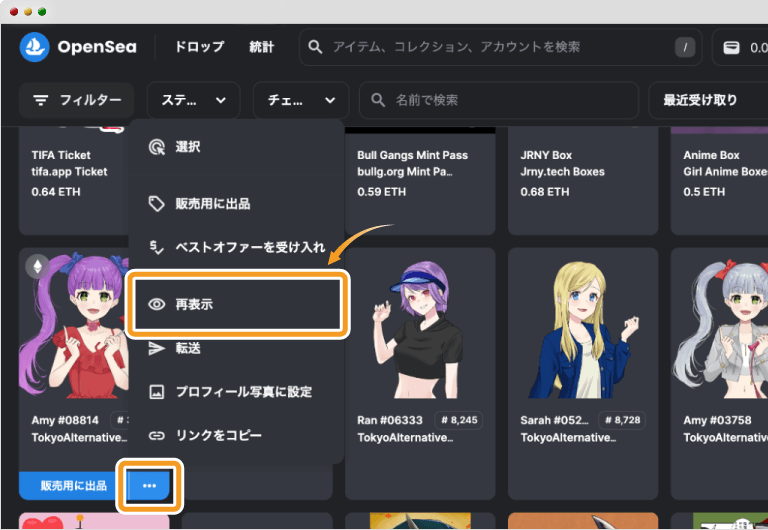Expand the ステ… dropdown
Viewport: 768px width, 530px height.
(x=193, y=100)
